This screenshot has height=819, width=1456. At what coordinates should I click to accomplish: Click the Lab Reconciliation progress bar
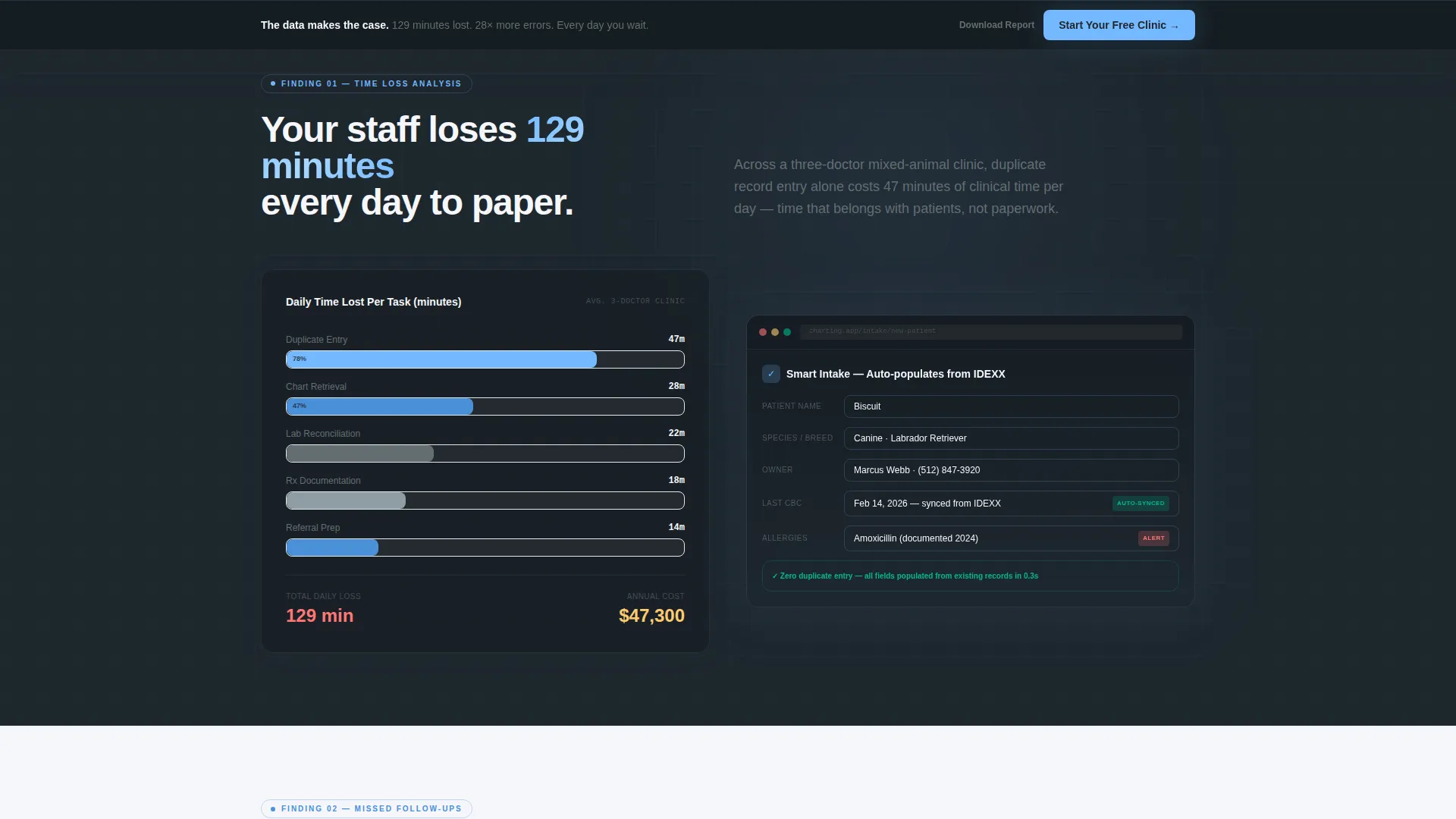coord(485,453)
